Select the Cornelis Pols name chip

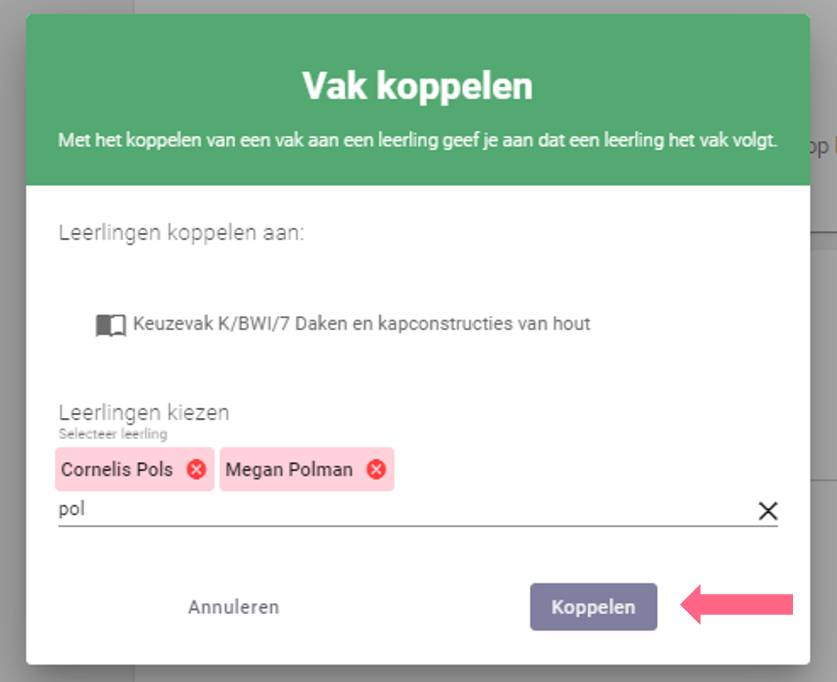tap(117, 470)
